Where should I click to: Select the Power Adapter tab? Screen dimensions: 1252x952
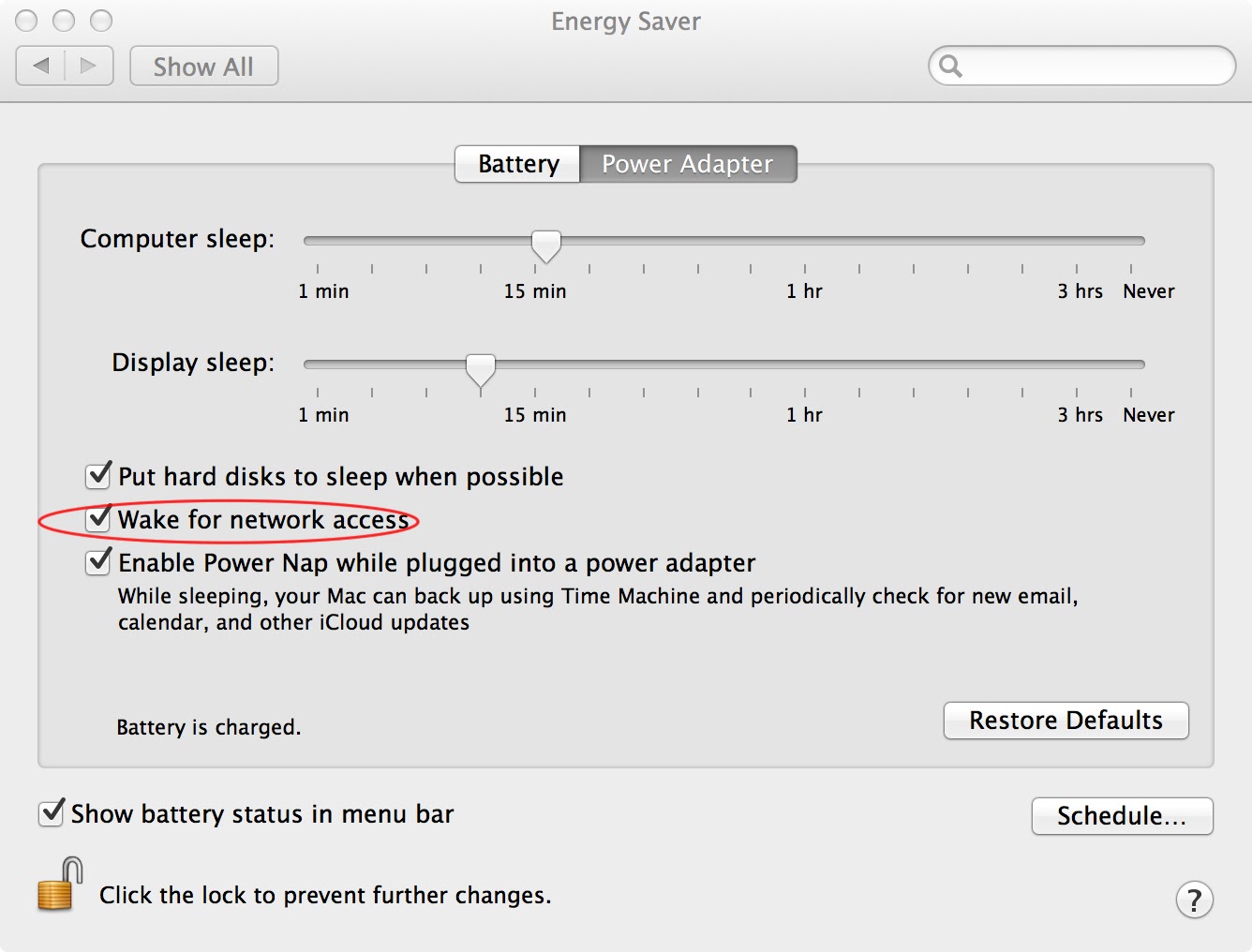[687, 163]
